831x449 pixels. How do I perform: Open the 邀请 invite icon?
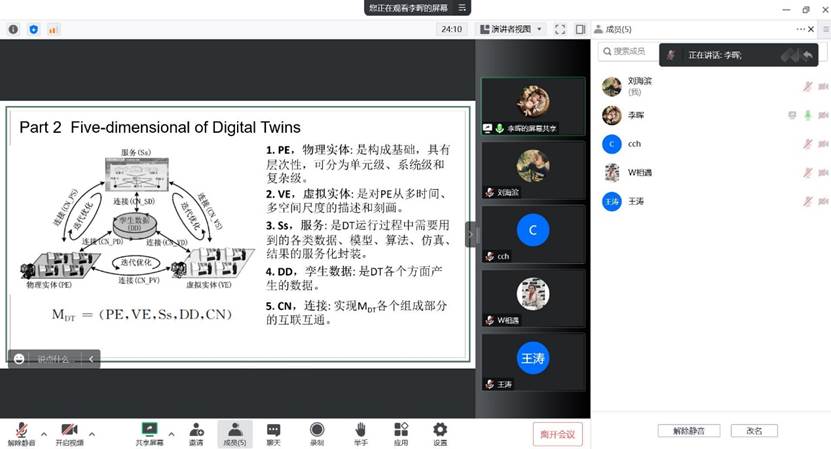click(196, 432)
